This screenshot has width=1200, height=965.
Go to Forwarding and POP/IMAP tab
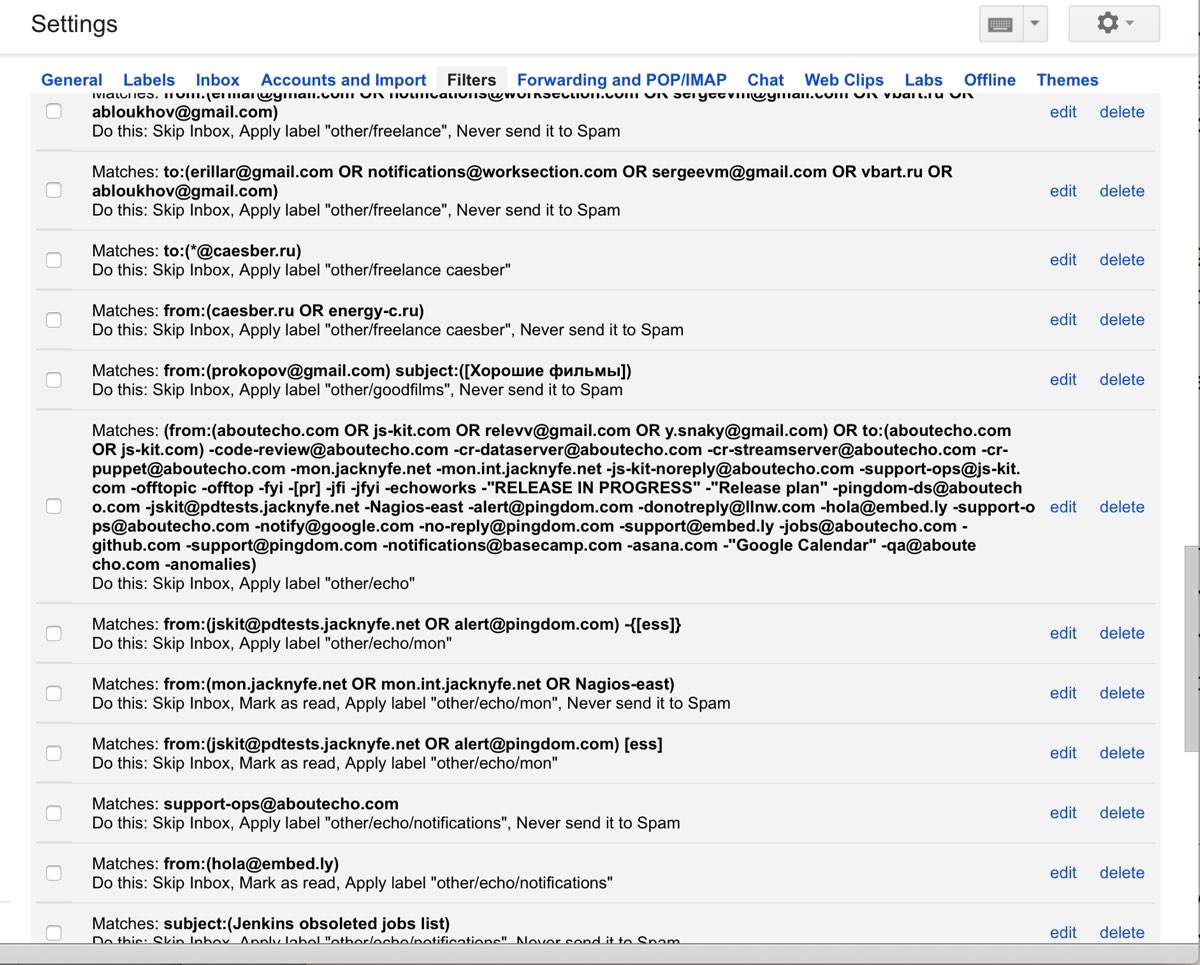tap(621, 80)
